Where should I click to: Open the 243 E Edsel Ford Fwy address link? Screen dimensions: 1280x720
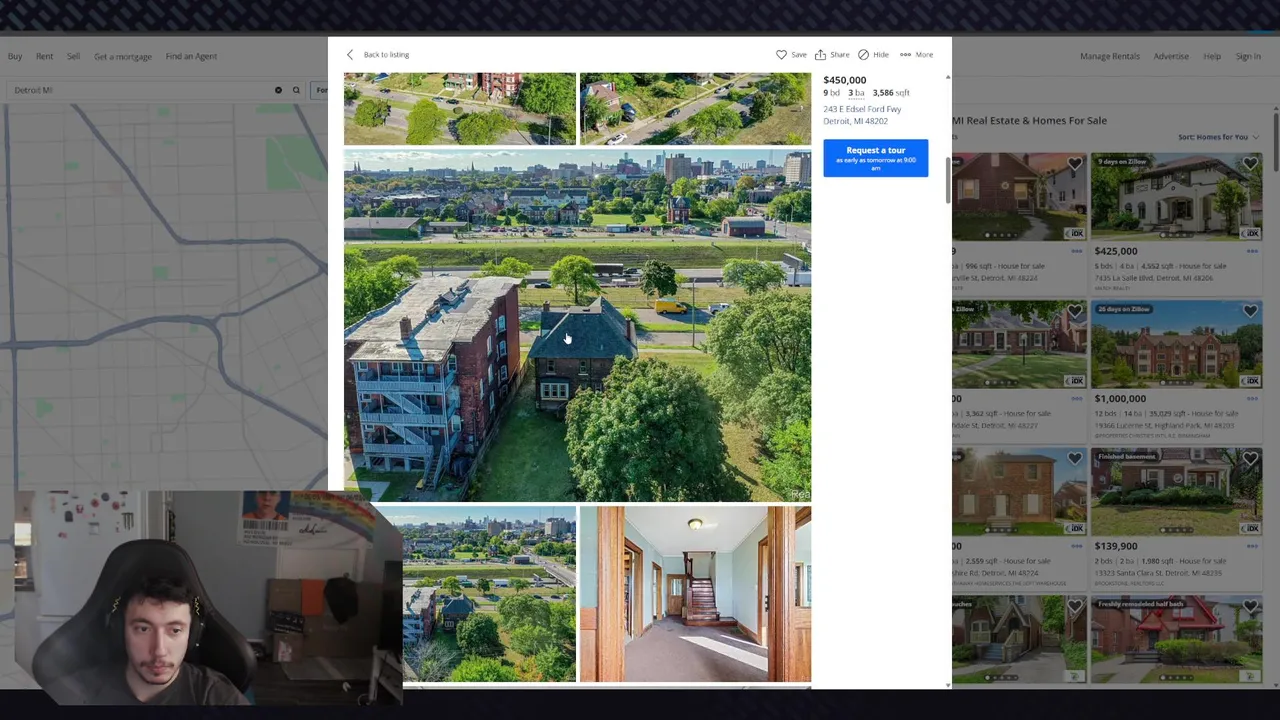tap(862, 115)
